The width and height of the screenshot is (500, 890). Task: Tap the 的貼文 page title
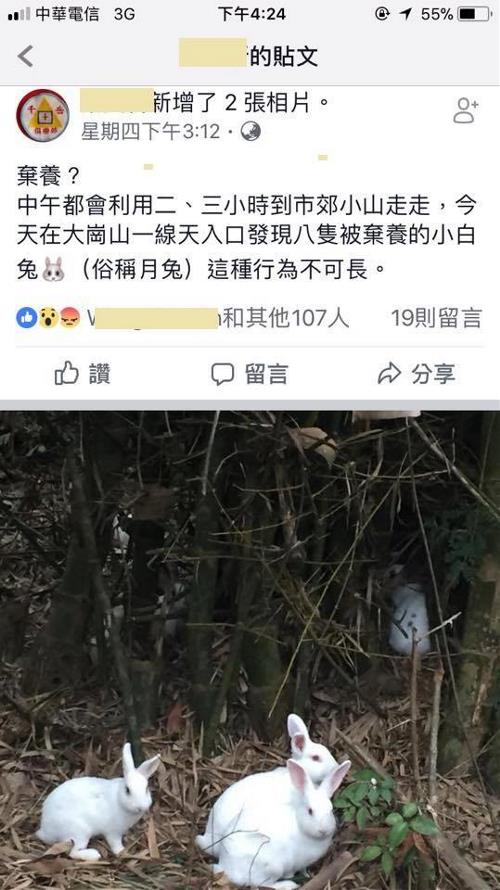point(284,56)
